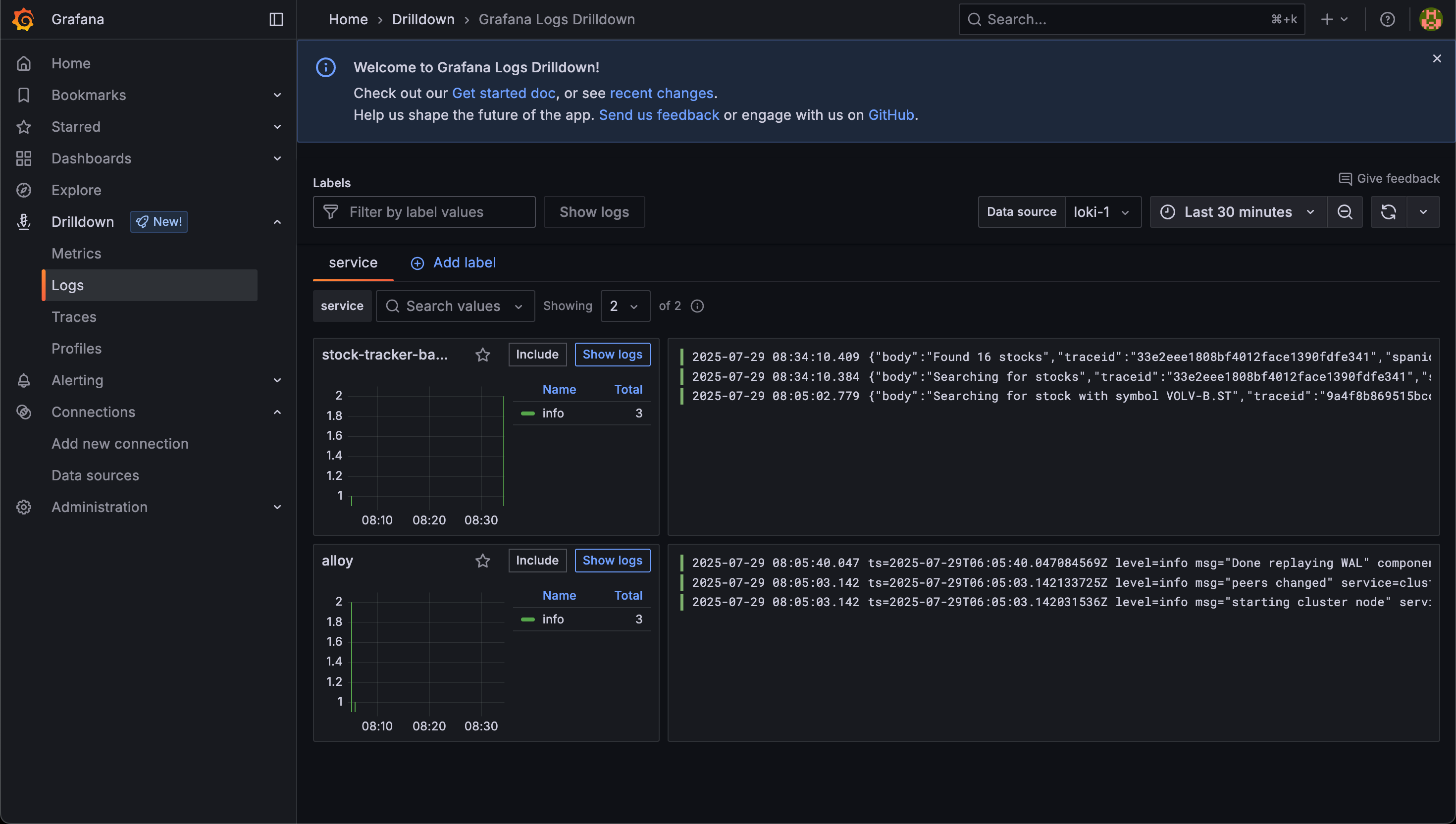The height and width of the screenshot is (824, 1456).
Task: Expand the Starred section chevron
Action: click(277, 126)
